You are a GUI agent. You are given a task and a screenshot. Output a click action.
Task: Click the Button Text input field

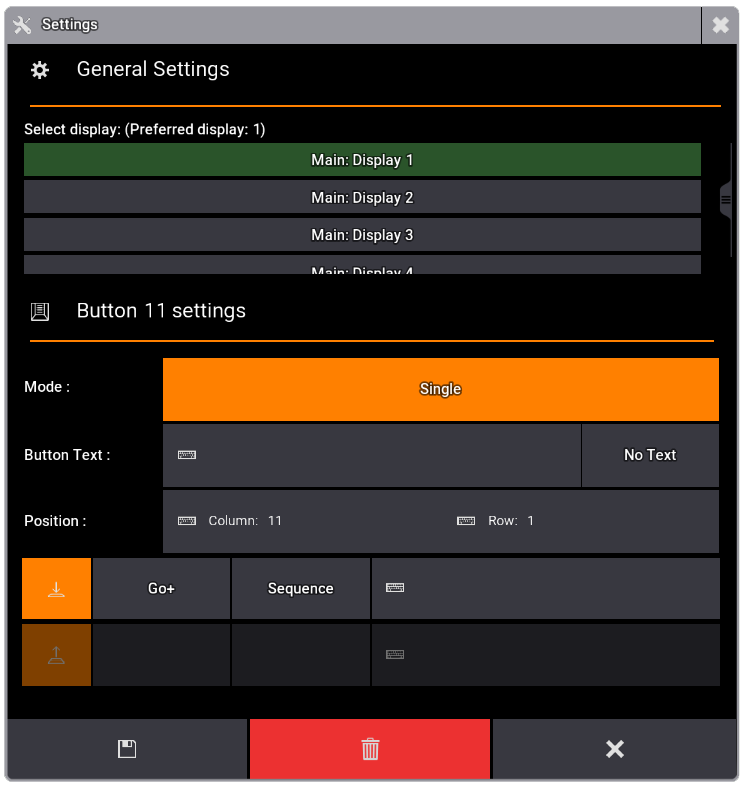pyautogui.click(x=372, y=455)
